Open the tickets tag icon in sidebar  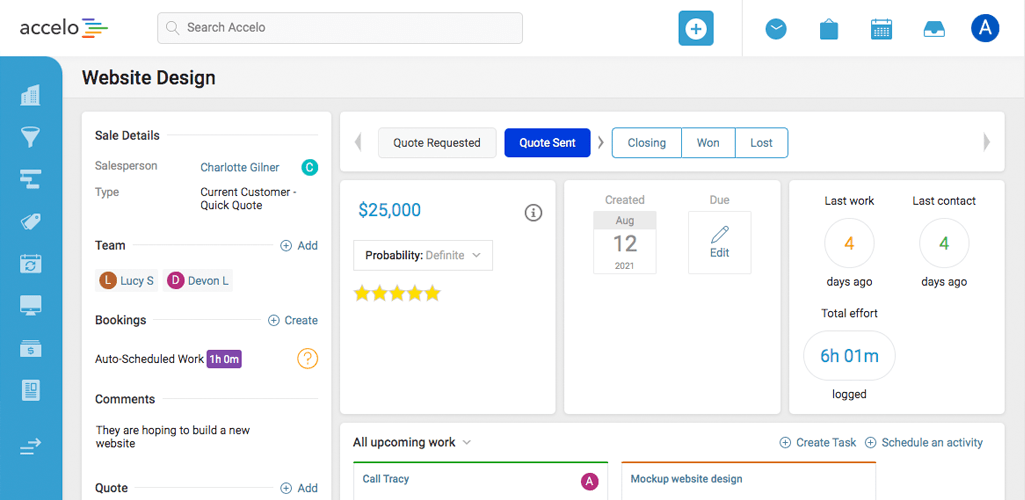click(x=30, y=222)
